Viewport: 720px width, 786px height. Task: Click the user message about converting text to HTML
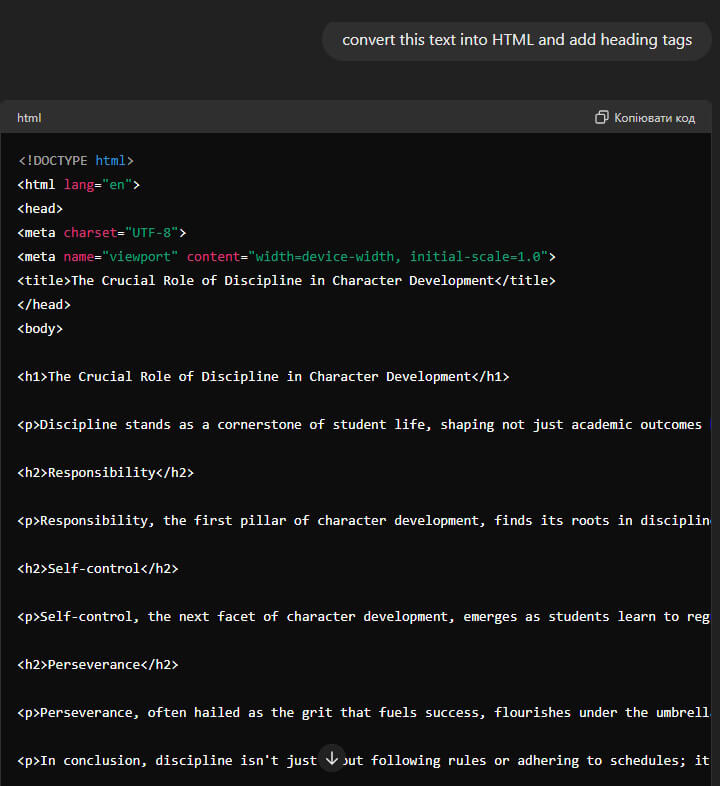point(517,40)
